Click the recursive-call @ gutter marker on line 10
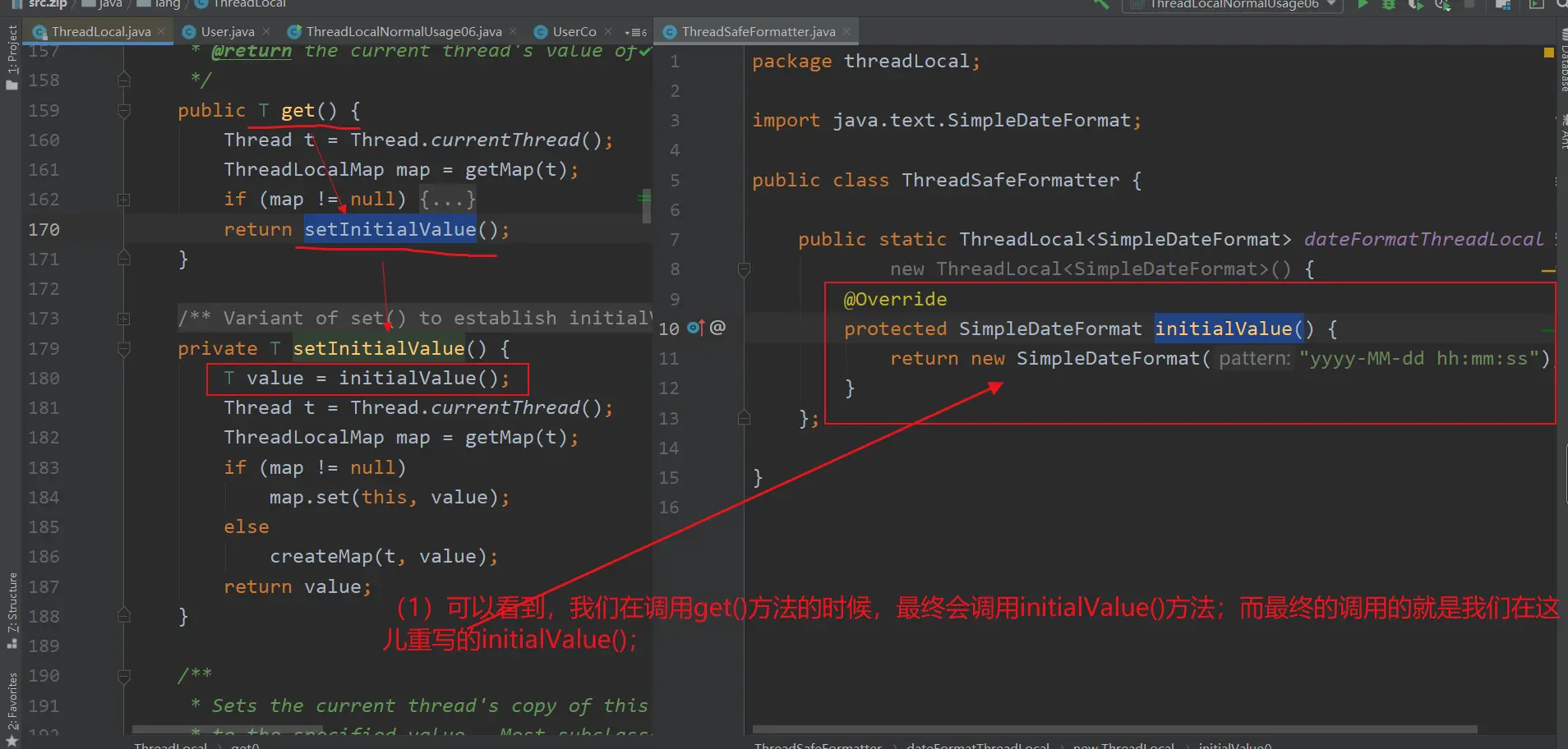Screen dimensions: 1568x749 [717, 328]
